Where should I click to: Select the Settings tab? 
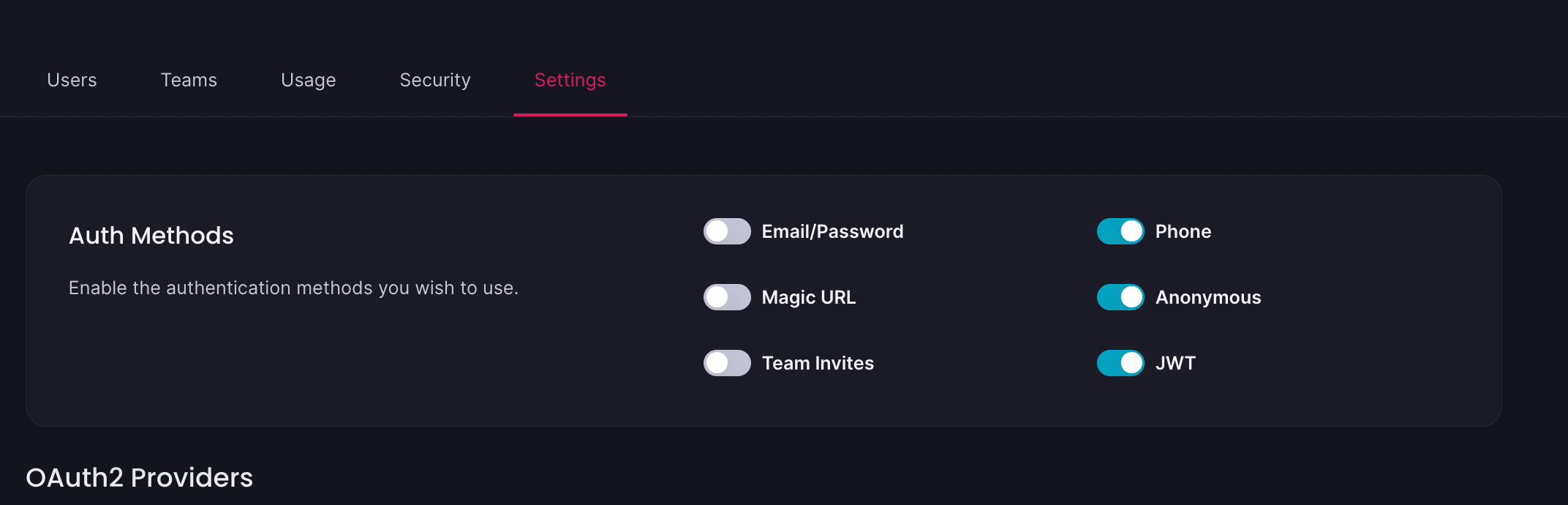(570, 80)
